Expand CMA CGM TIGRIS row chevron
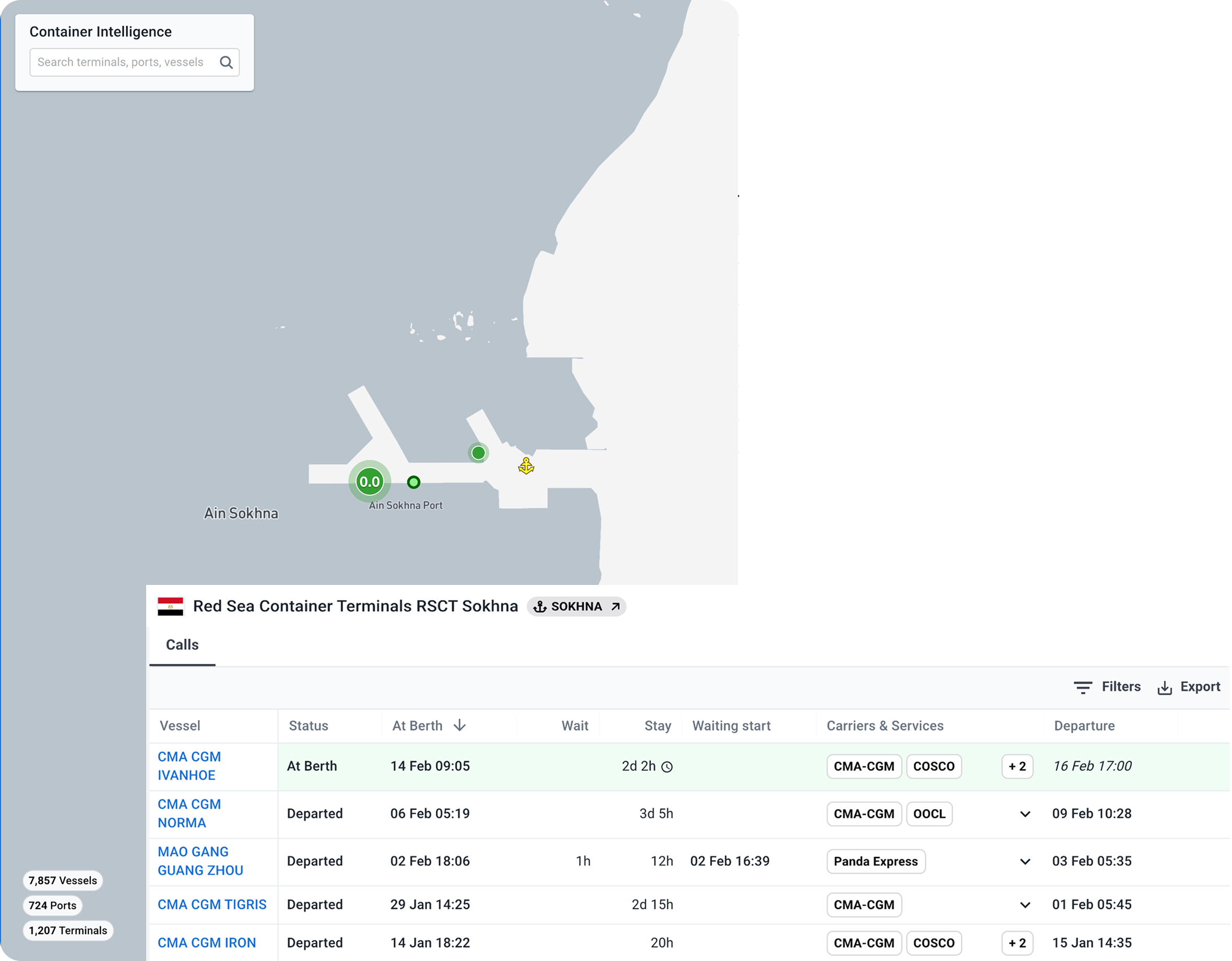The height and width of the screenshot is (961, 1232). [1025, 905]
